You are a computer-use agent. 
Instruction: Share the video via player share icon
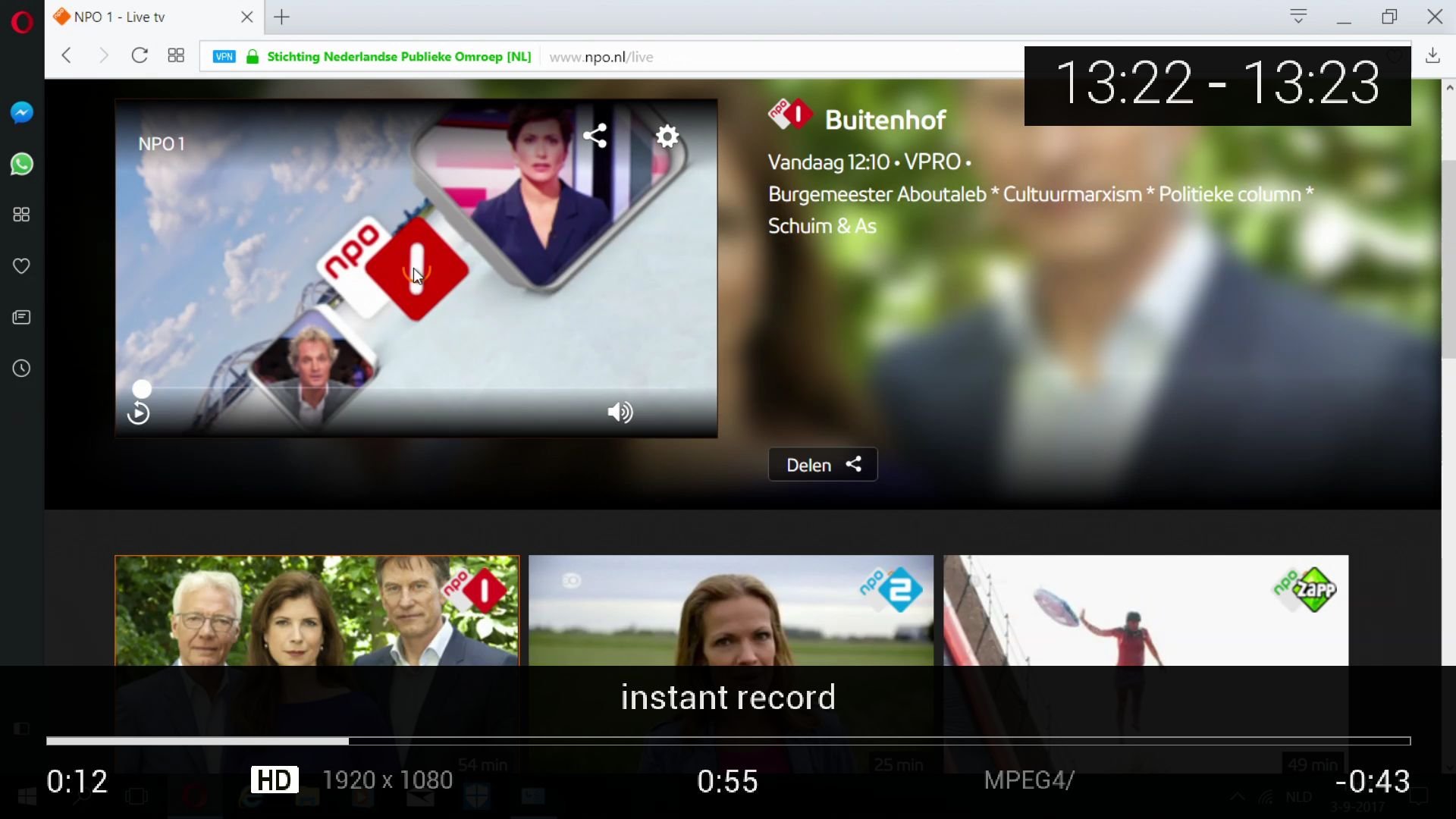click(x=595, y=136)
